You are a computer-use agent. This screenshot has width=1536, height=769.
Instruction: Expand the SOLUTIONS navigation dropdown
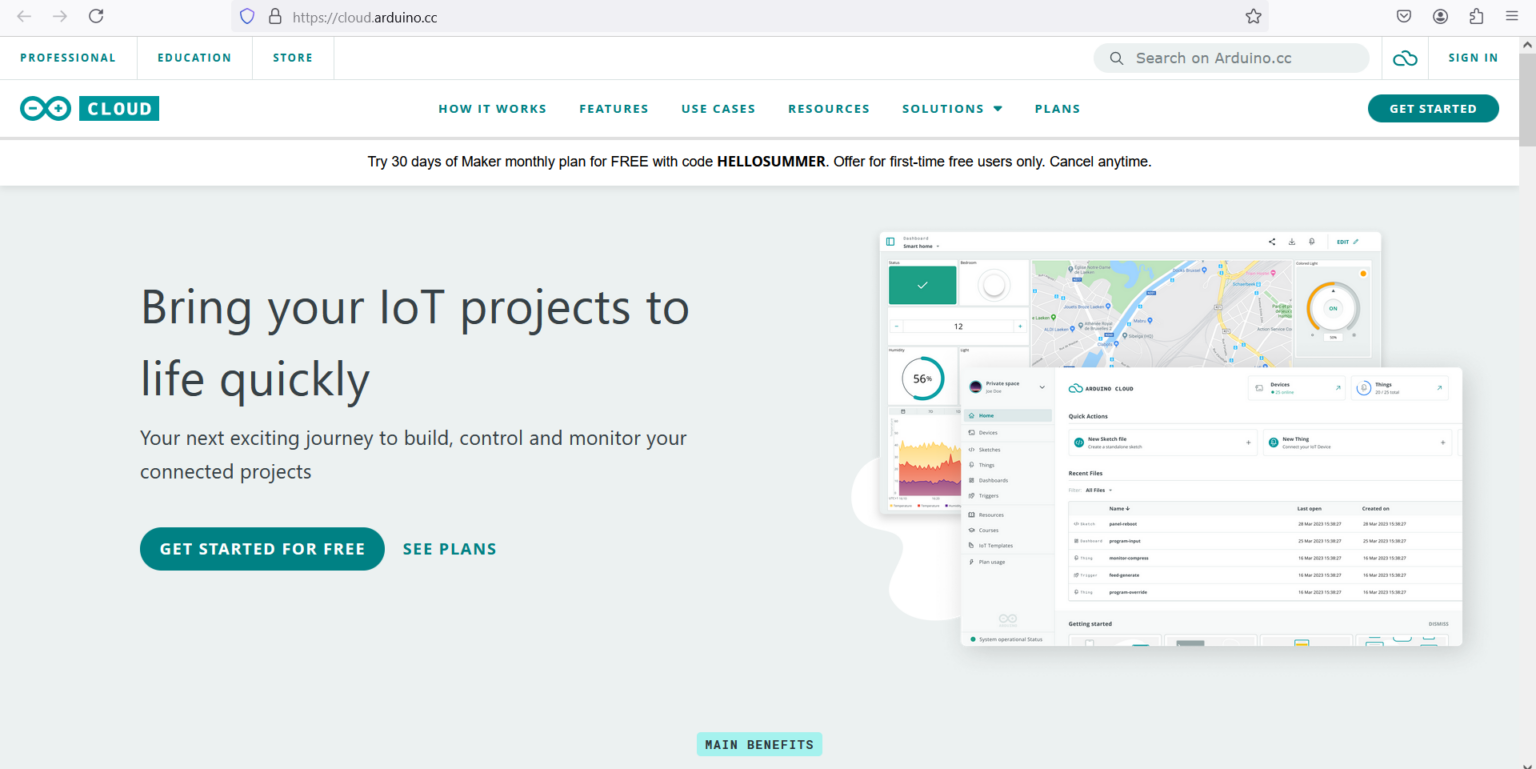pyautogui.click(x=951, y=108)
